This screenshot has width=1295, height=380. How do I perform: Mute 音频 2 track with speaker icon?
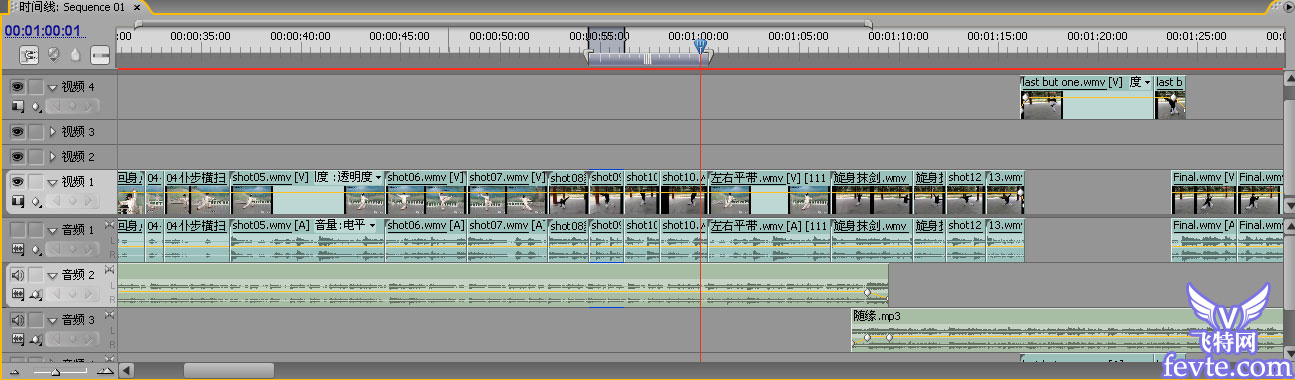click(x=17, y=274)
